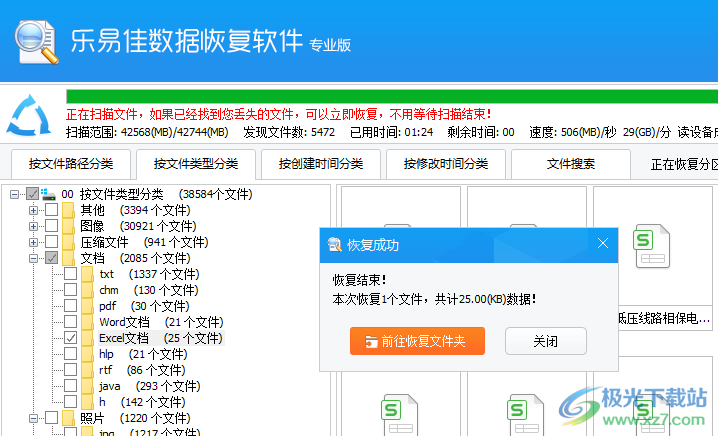Close the 恢复成功 dialog with X
718x436 pixels.
[603, 243]
